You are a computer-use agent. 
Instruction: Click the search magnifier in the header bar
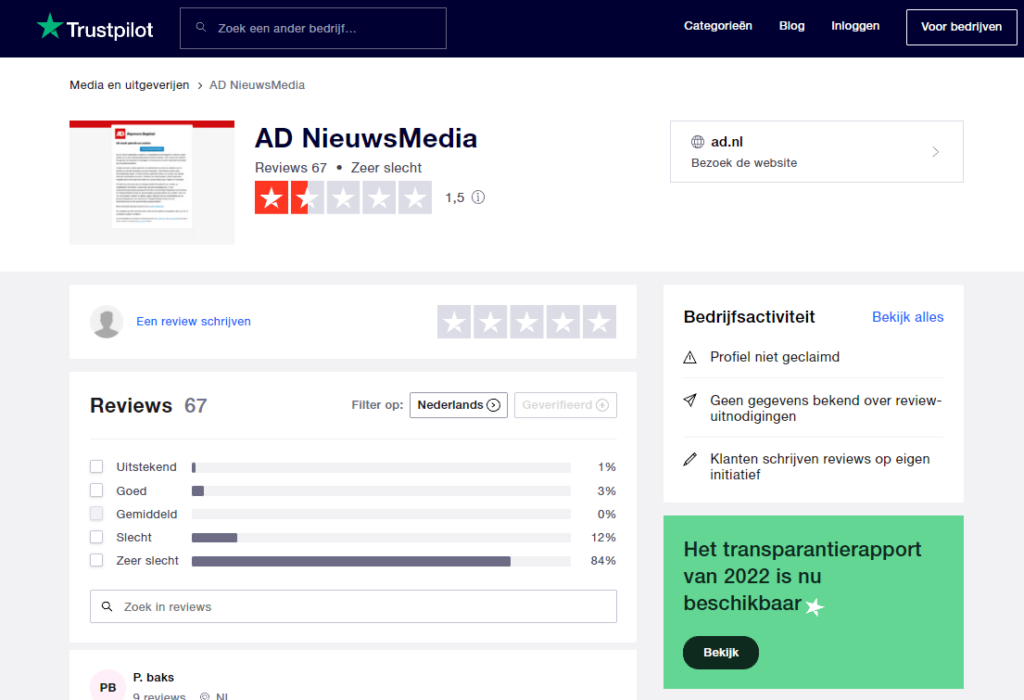[x=201, y=27]
